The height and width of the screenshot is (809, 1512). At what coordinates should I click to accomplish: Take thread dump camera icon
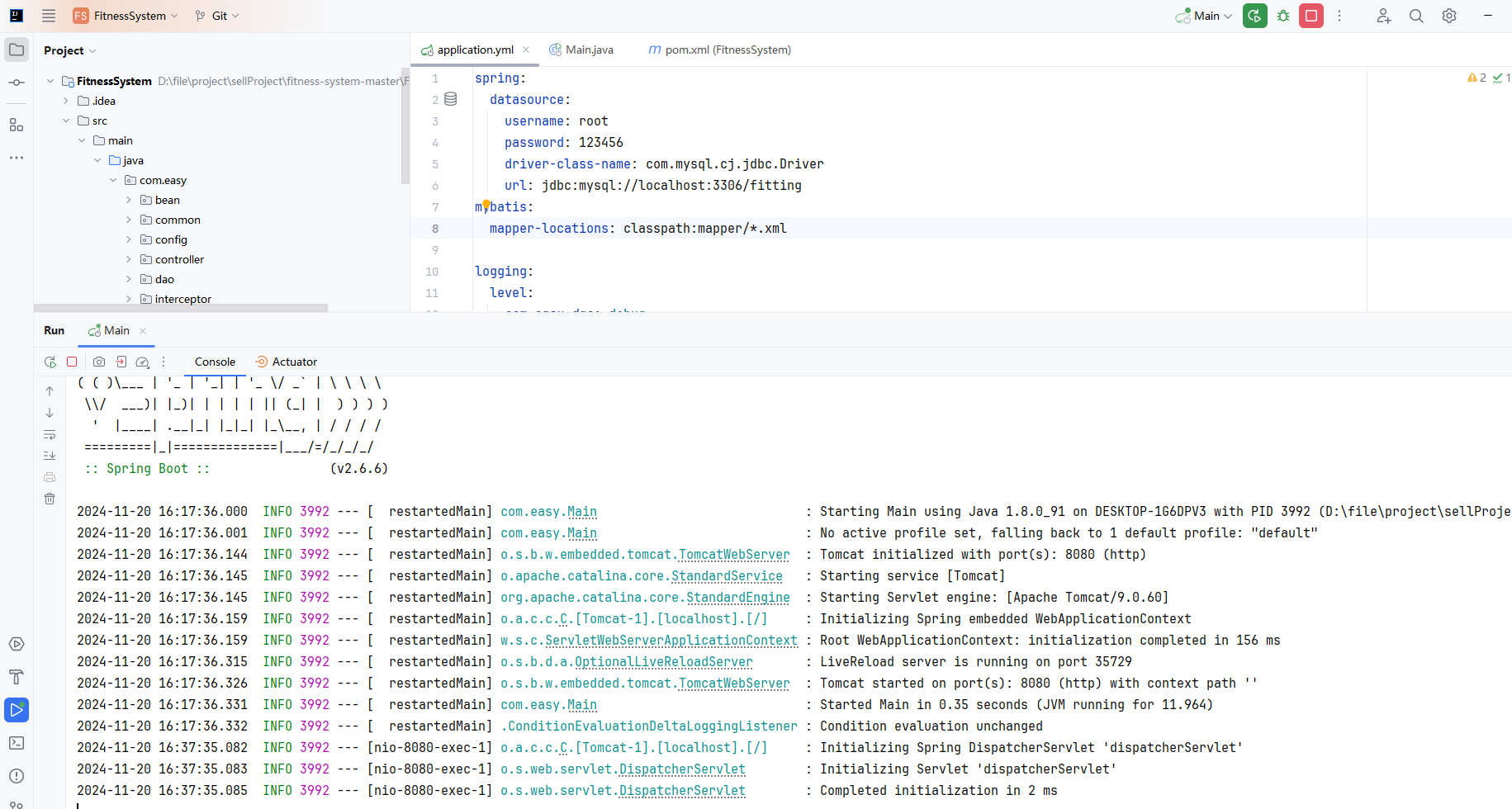tap(99, 362)
